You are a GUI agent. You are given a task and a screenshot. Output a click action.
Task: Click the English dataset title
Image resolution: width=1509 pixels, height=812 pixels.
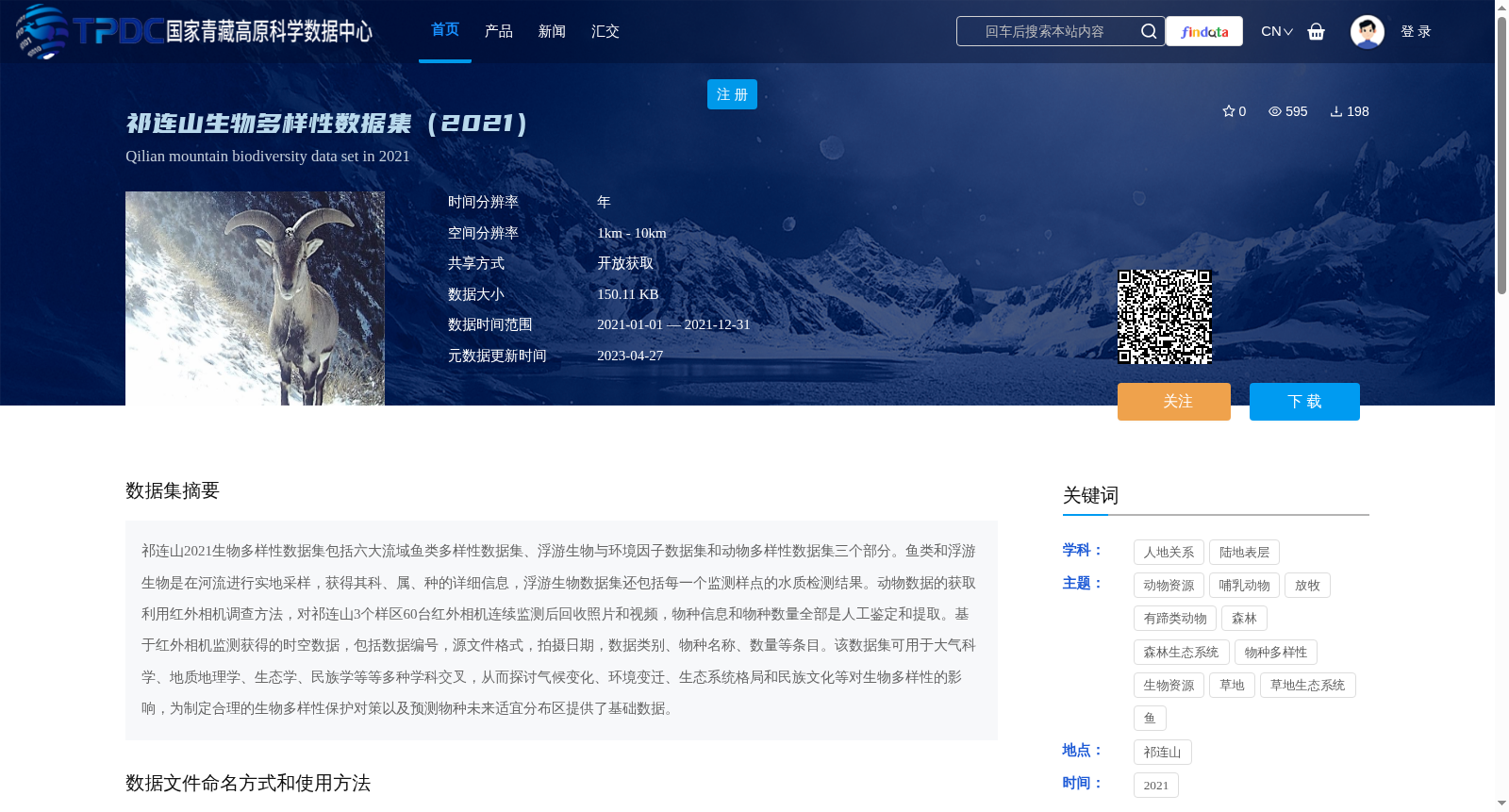(268, 157)
